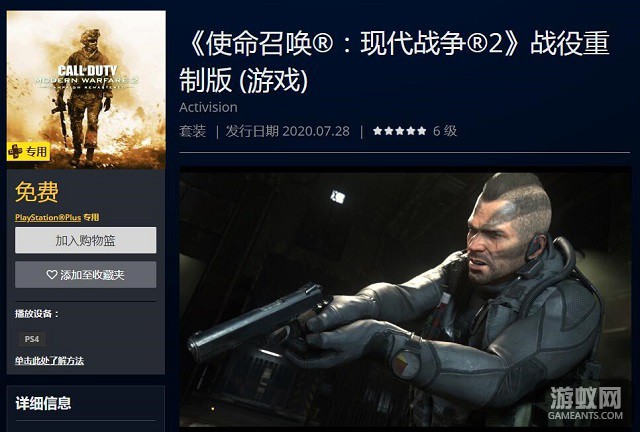Click the yellow 专用 badge text on cover
Screen dimensions: 640x432
(36, 152)
